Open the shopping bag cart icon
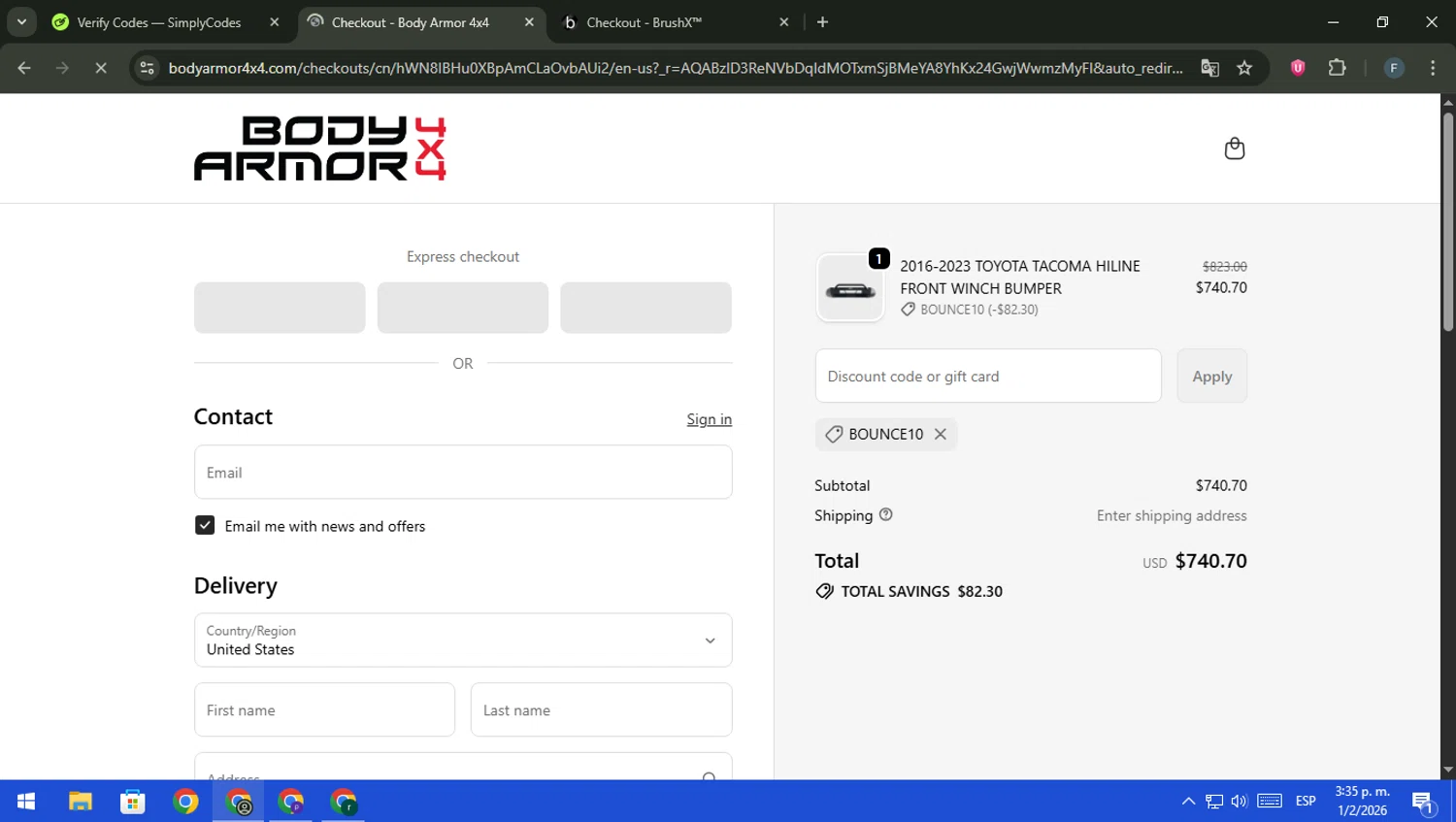Image resolution: width=1456 pixels, height=822 pixels. click(x=1234, y=148)
